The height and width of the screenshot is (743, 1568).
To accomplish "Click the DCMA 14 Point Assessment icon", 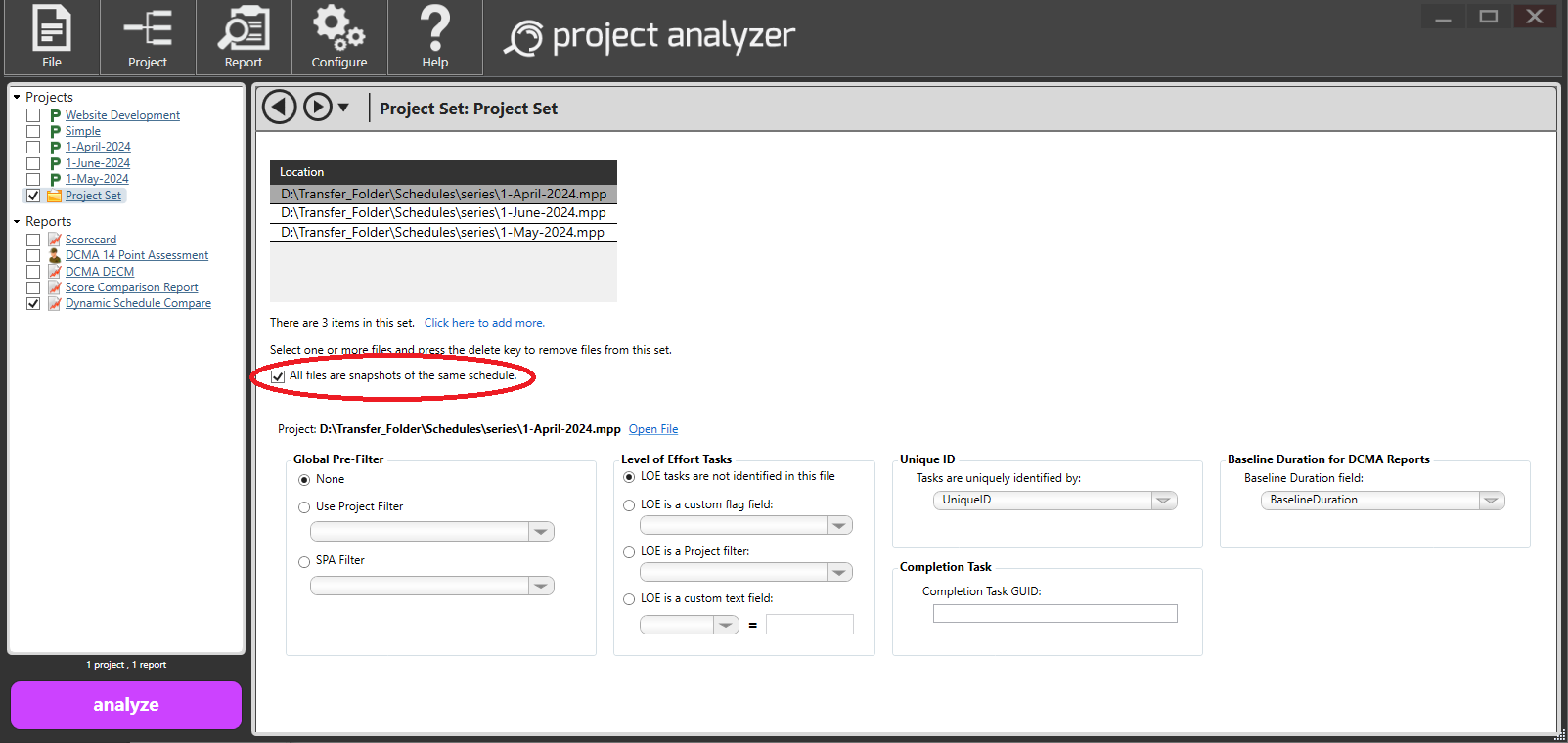I will tap(55, 255).
